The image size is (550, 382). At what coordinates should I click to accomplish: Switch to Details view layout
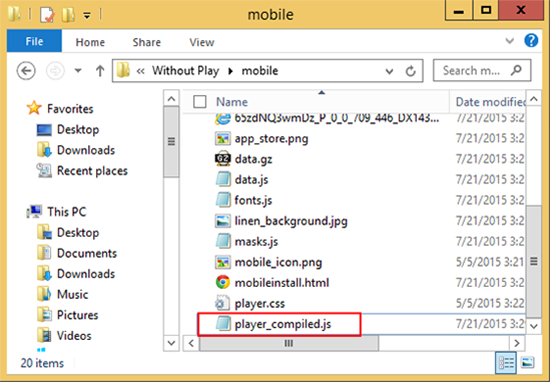[505, 363]
